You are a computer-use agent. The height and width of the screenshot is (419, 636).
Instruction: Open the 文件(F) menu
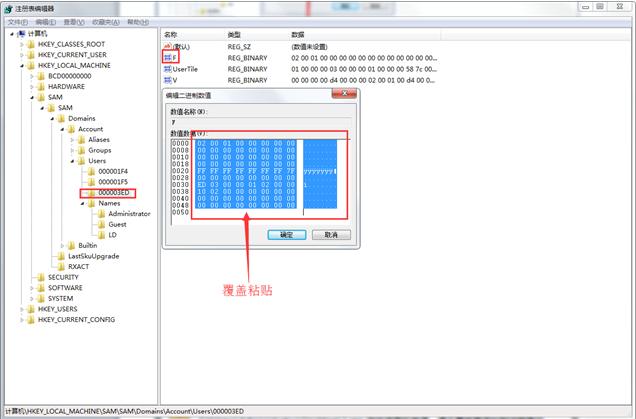(x=17, y=22)
